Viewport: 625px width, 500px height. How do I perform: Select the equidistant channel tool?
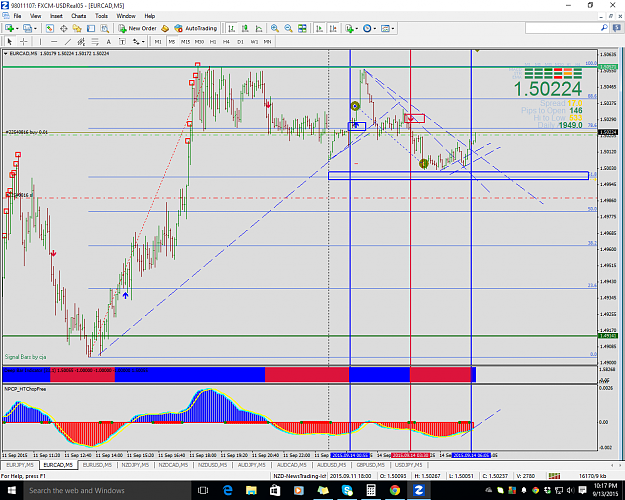81,41
